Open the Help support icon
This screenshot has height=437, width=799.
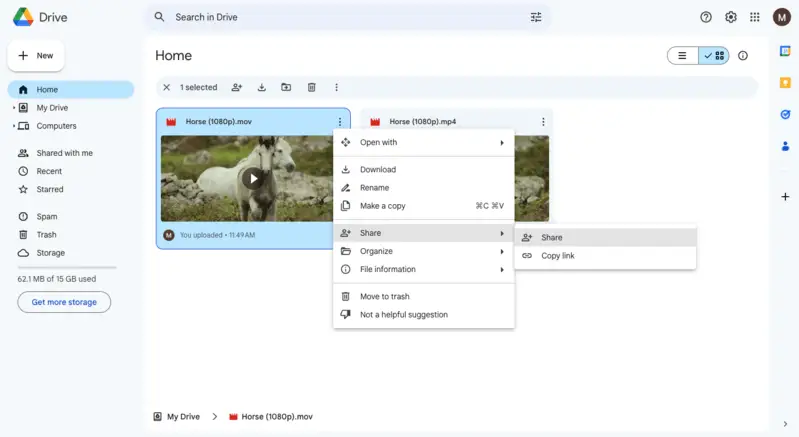click(x=706, y=17)
